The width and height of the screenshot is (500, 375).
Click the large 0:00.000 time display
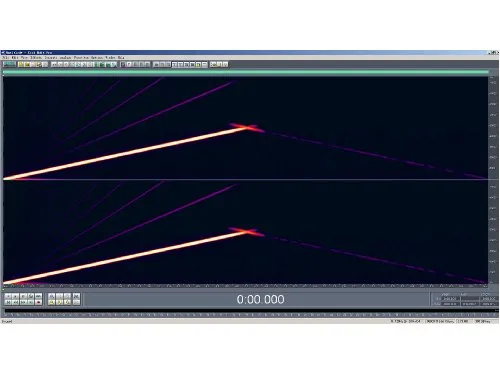260,299
